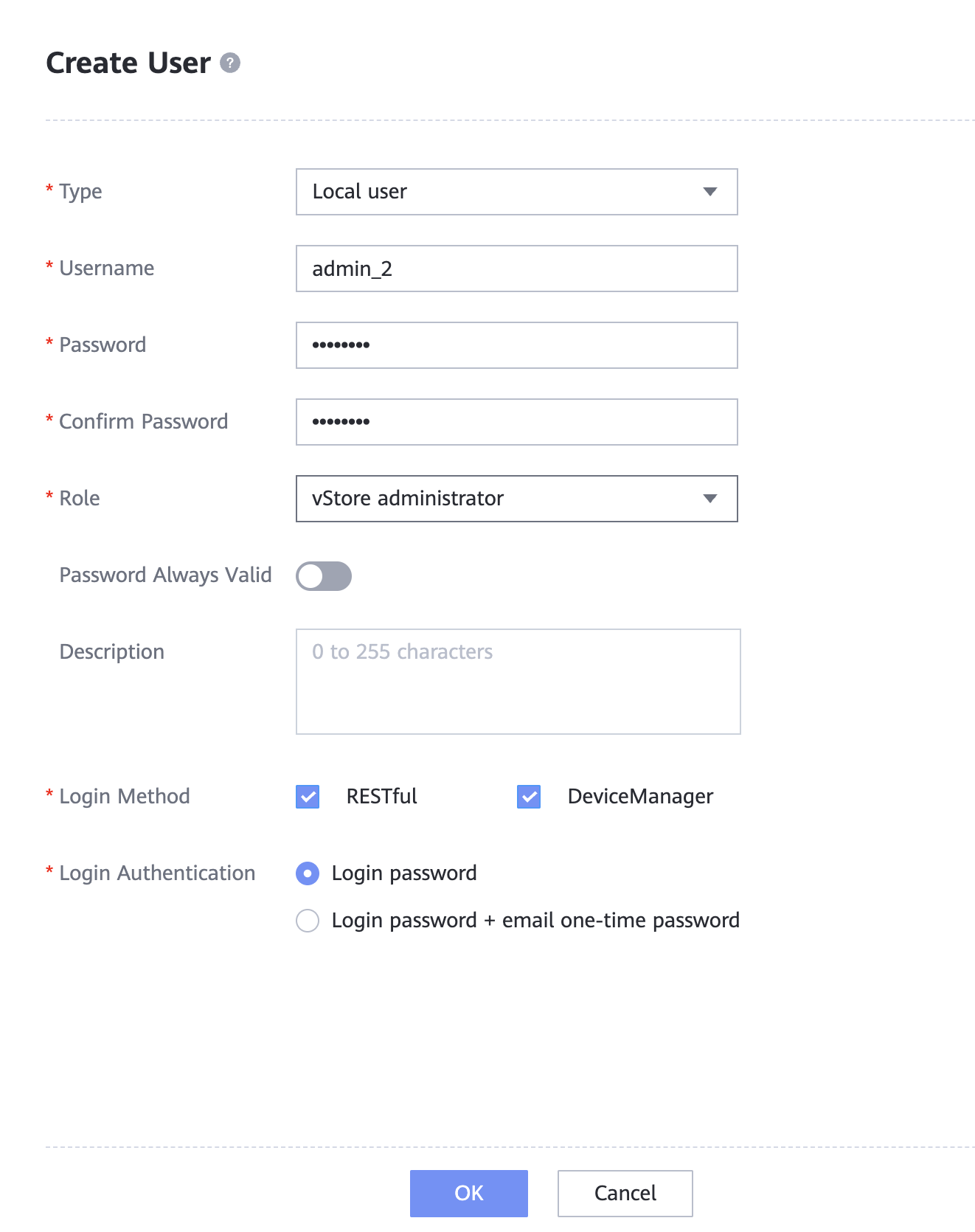
Task: Uncheck the RESTful login method checkbox
Action: click(308, 797)
